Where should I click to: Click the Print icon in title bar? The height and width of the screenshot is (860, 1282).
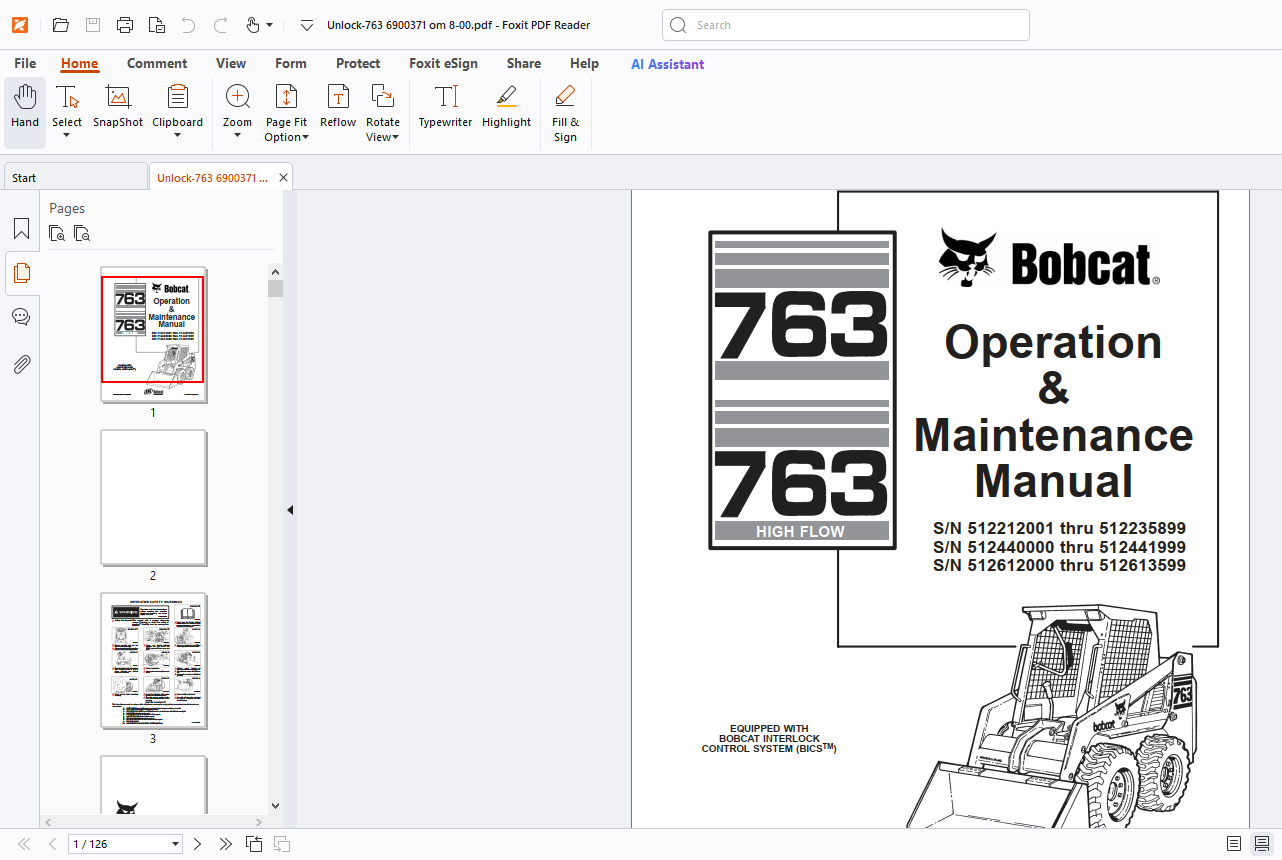point(124,25)
